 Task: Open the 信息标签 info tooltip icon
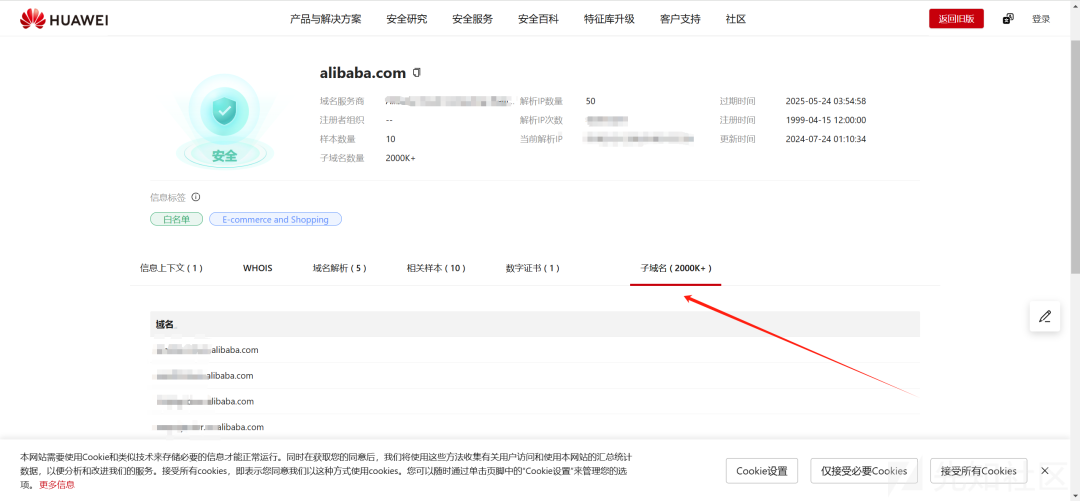[196, 197]
